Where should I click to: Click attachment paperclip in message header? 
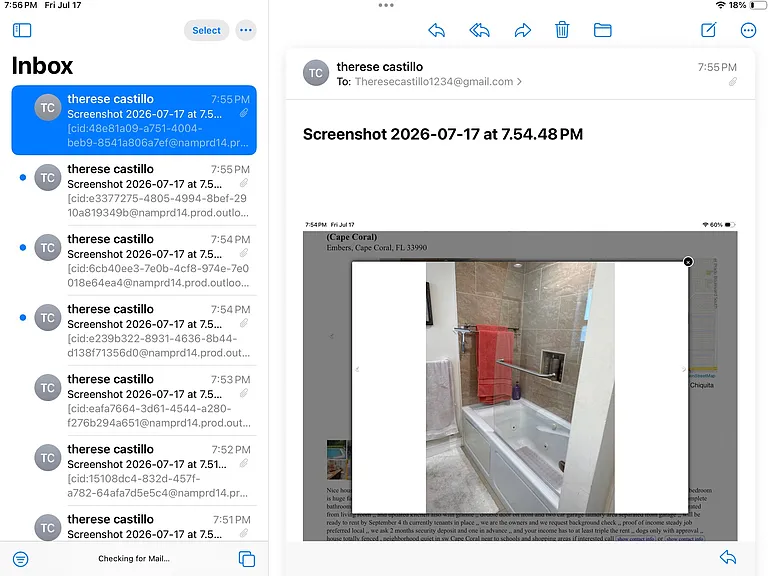pos(733,82)
